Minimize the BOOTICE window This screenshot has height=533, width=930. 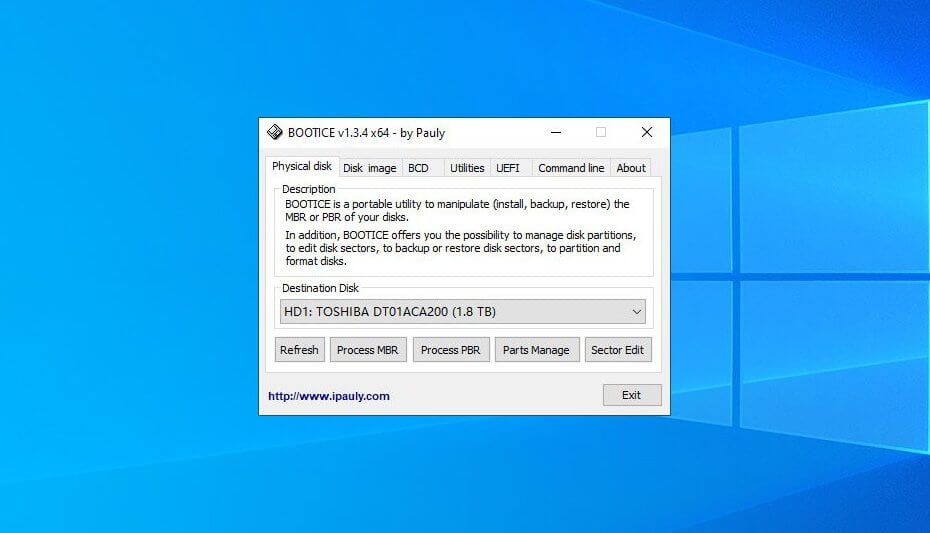[x=556, y=132]
